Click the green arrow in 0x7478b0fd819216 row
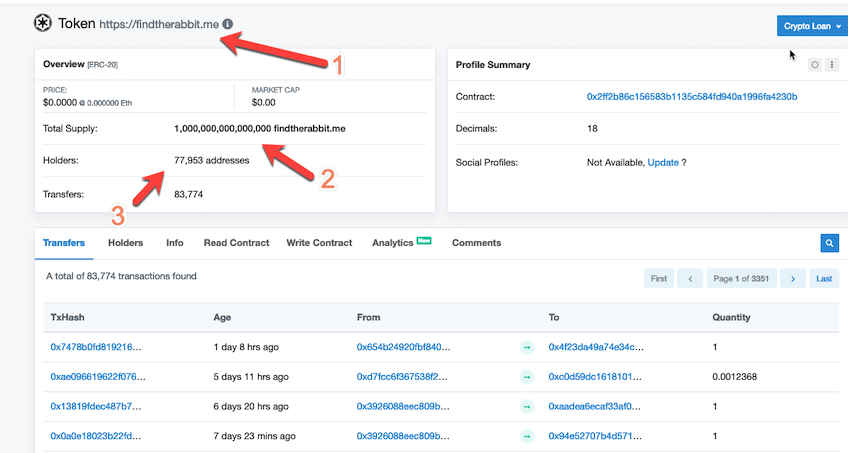This screenshot has height=453, width=848. pos(527,347)
